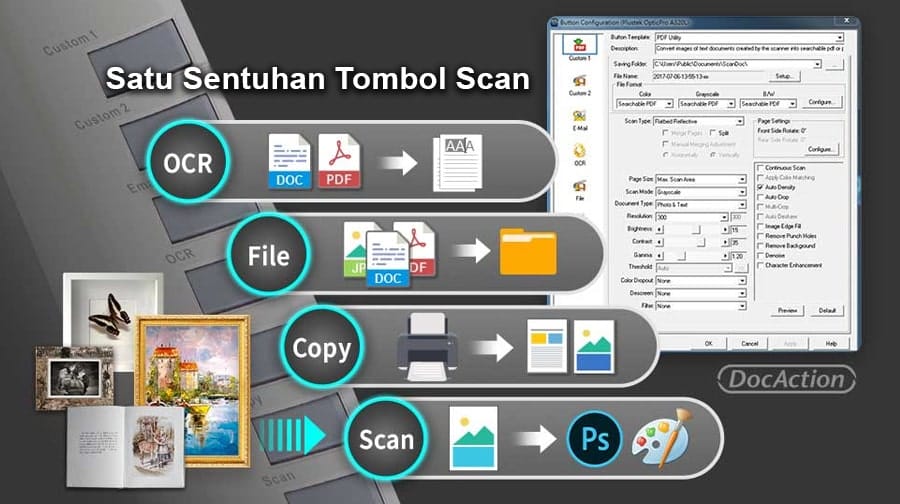This screenshot has width=900, height=504.
Task: Click Configure button in Page Settings group
Action: pyautogui.click(x=820, y=149)
